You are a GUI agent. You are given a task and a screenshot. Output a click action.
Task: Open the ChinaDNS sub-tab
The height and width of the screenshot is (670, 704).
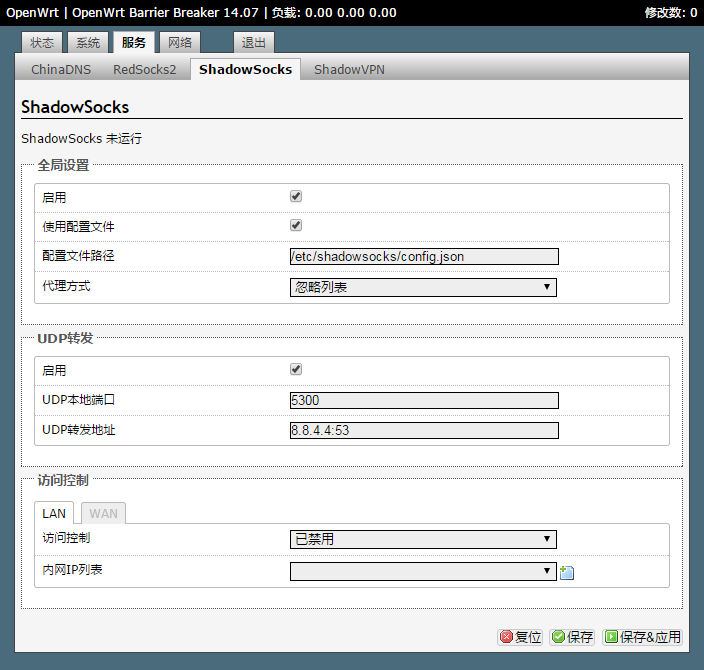[x=61, y=70]
